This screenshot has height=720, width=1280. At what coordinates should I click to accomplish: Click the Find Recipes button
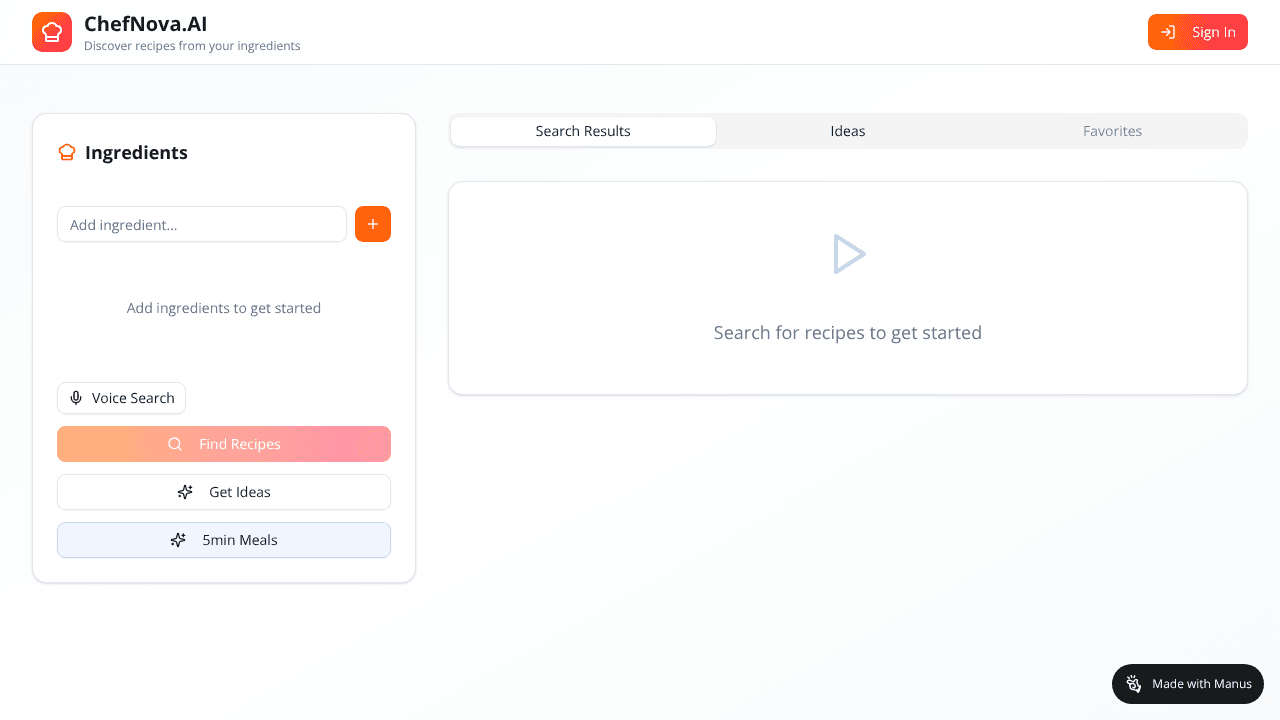coord(224,444)
